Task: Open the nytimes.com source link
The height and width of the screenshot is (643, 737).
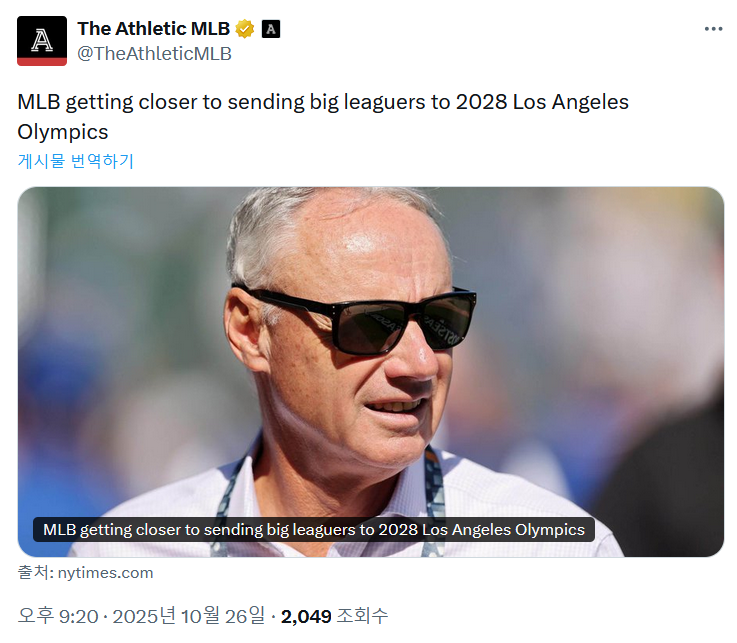Action: pos(105,573)
